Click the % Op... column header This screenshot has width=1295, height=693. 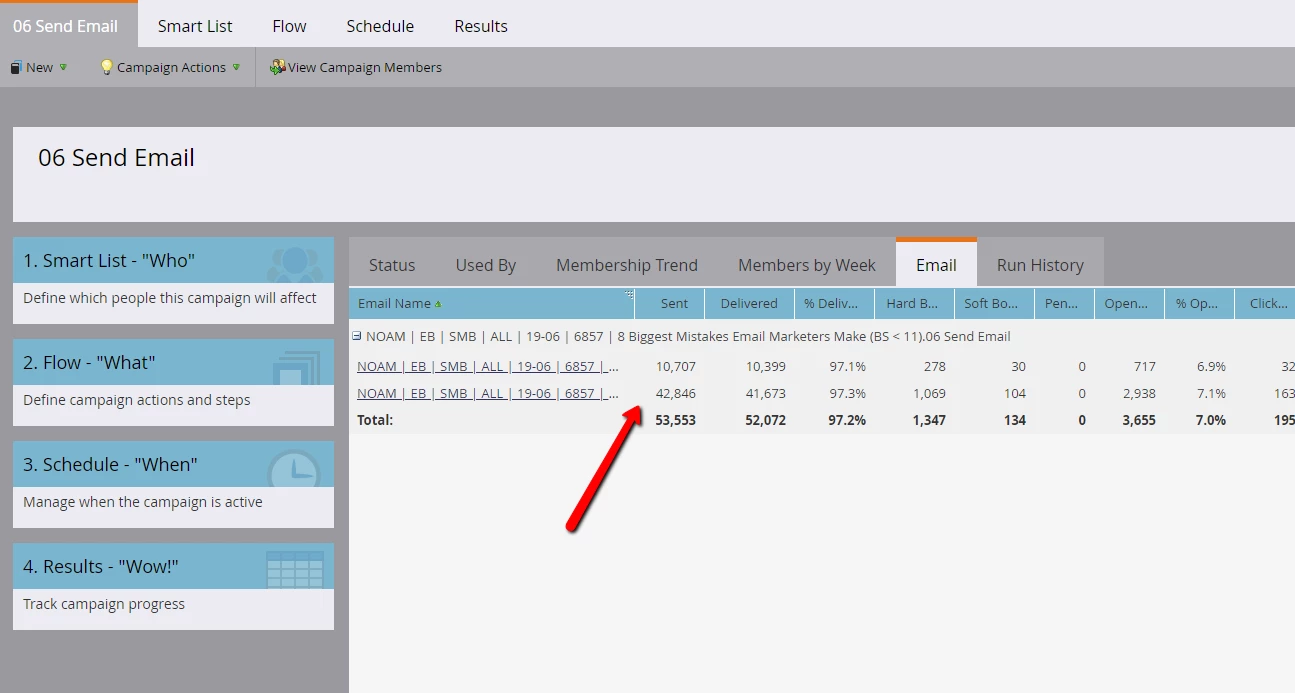pyautogui.click(x=1199, y=304)
